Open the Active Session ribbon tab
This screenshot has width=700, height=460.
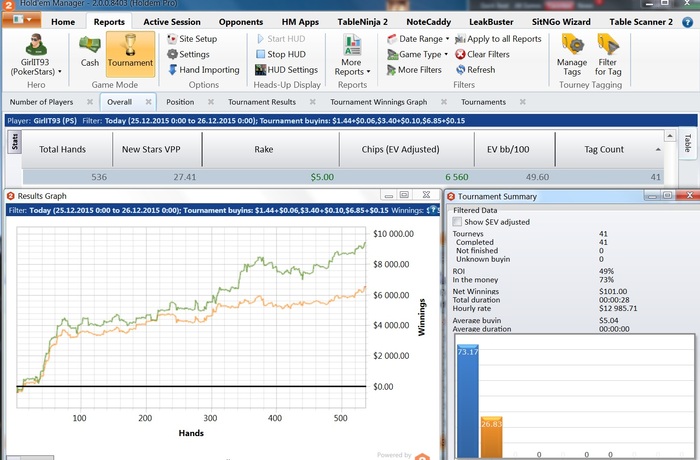(172, 22)
